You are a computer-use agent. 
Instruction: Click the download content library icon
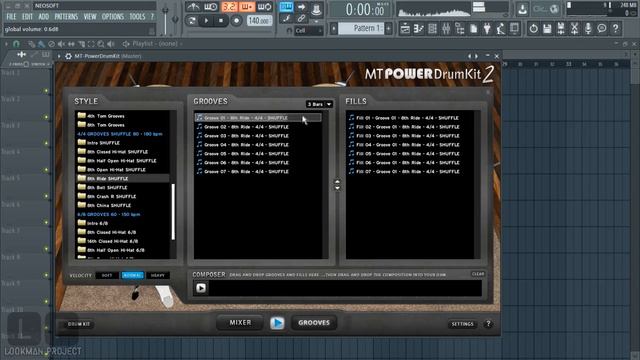(522, 9)
